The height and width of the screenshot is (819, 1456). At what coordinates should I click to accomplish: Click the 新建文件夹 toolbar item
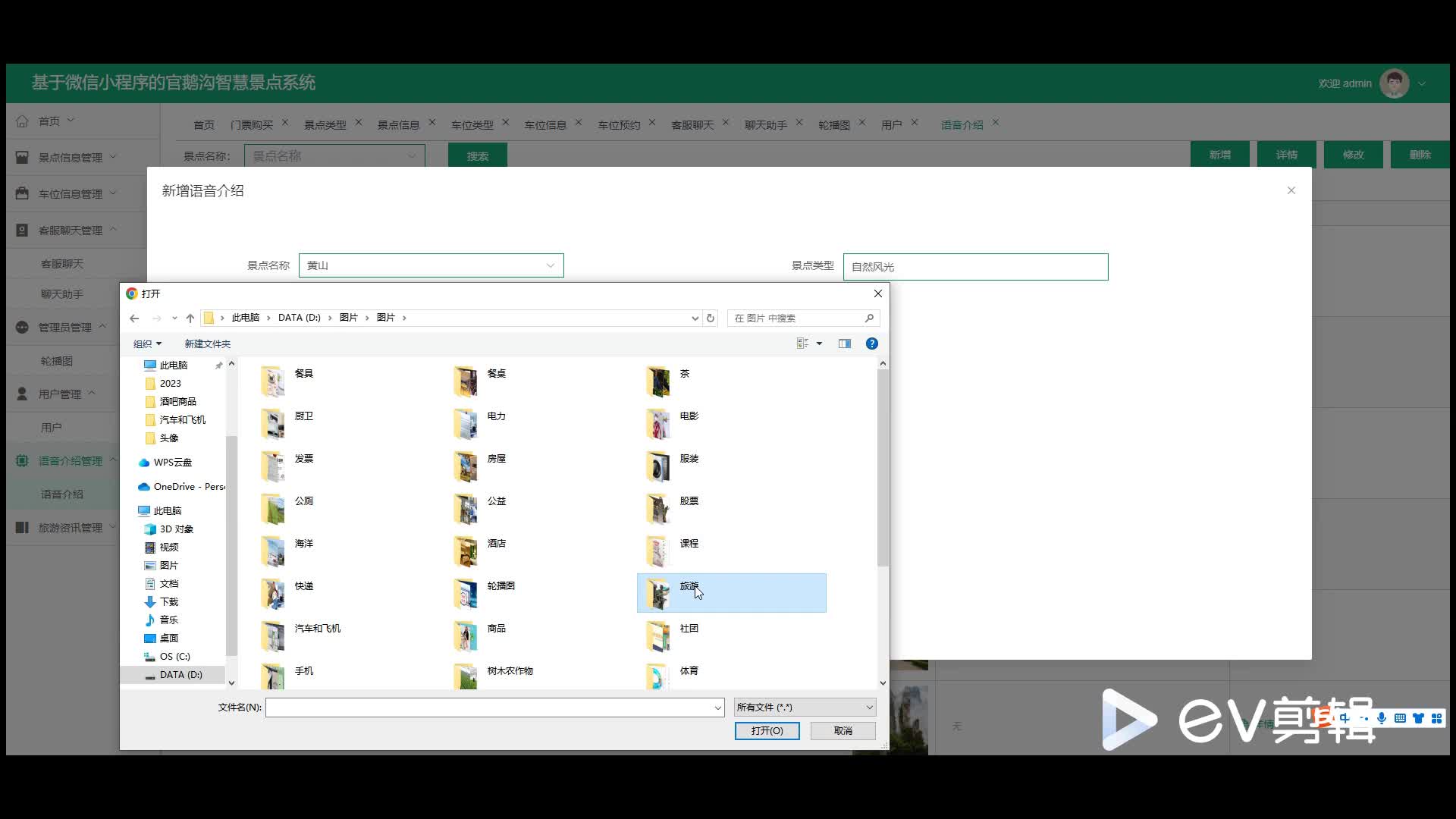(207, 344)
